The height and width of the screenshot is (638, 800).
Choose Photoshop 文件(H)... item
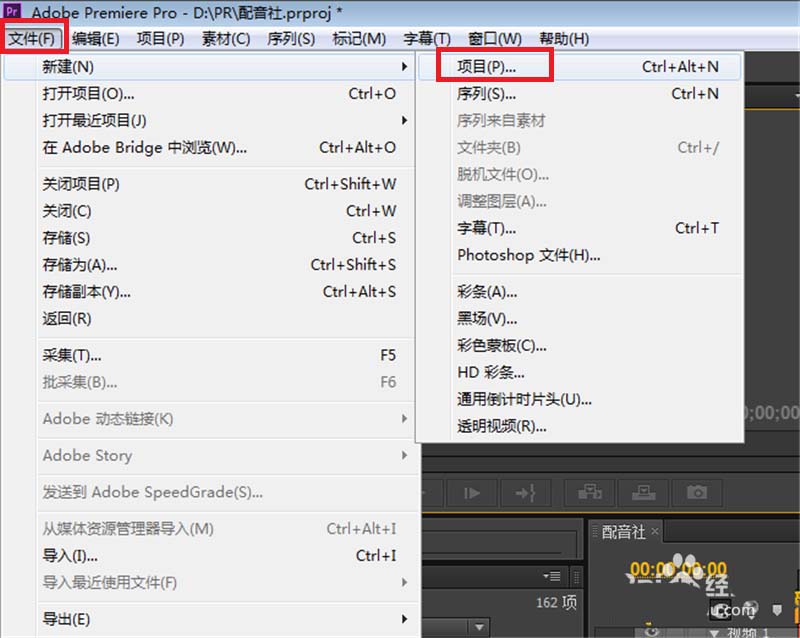(x=580, y=255)
